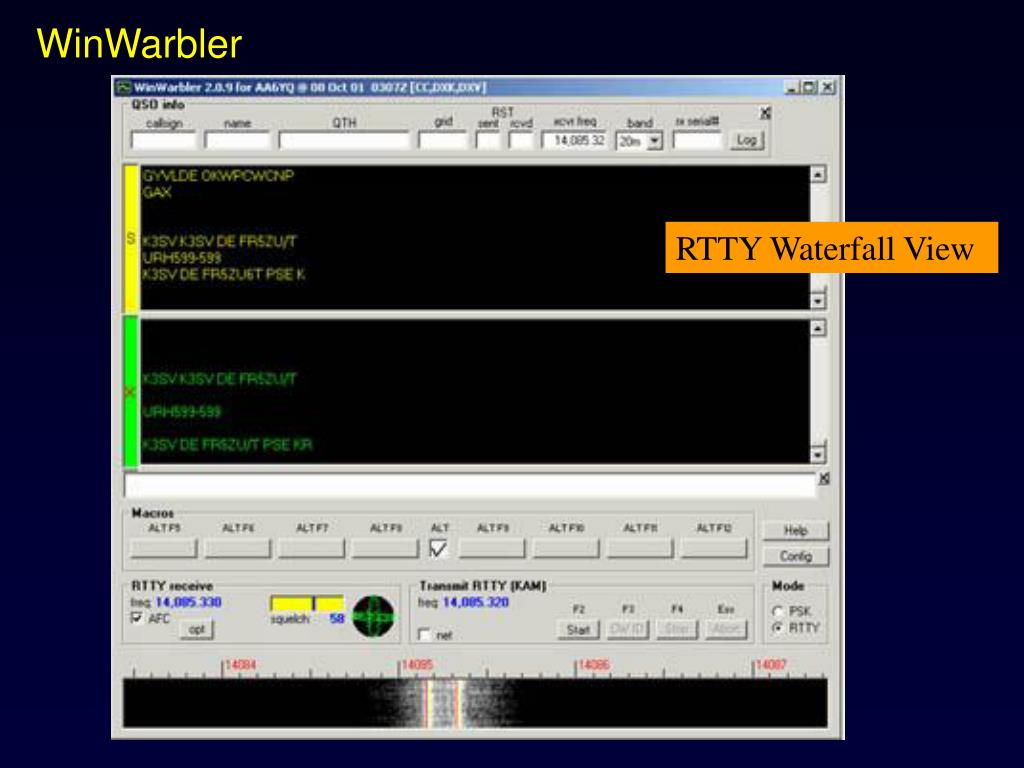The image size is (1024, 768).
Task: Click the name input field
Action: click(237, 140)
